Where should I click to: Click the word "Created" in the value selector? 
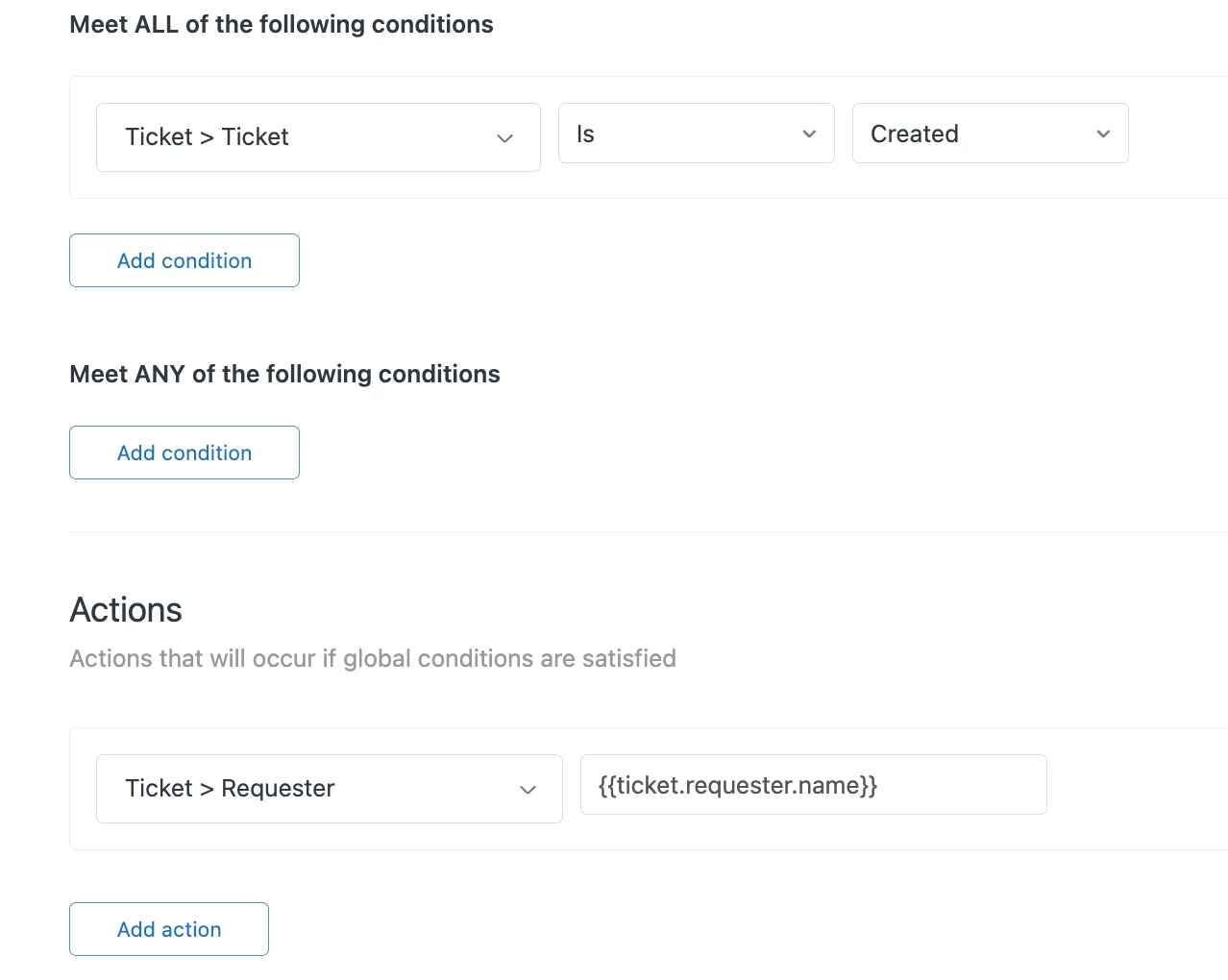coord(914,135)
